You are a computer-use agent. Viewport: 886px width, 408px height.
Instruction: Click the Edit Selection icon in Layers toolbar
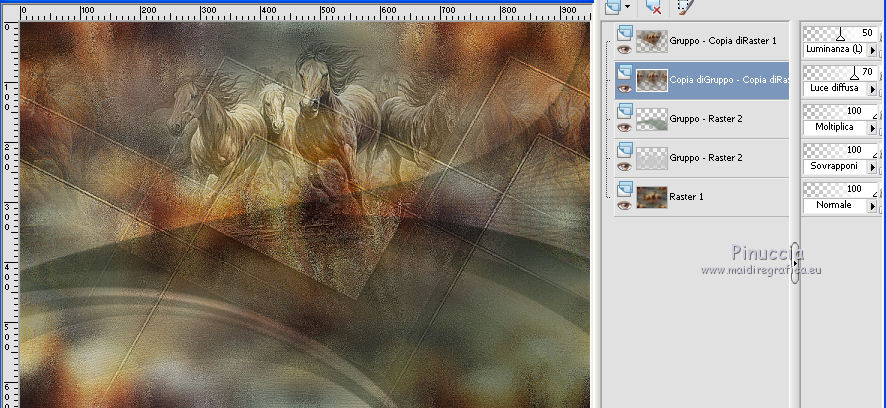coord(685,7)
